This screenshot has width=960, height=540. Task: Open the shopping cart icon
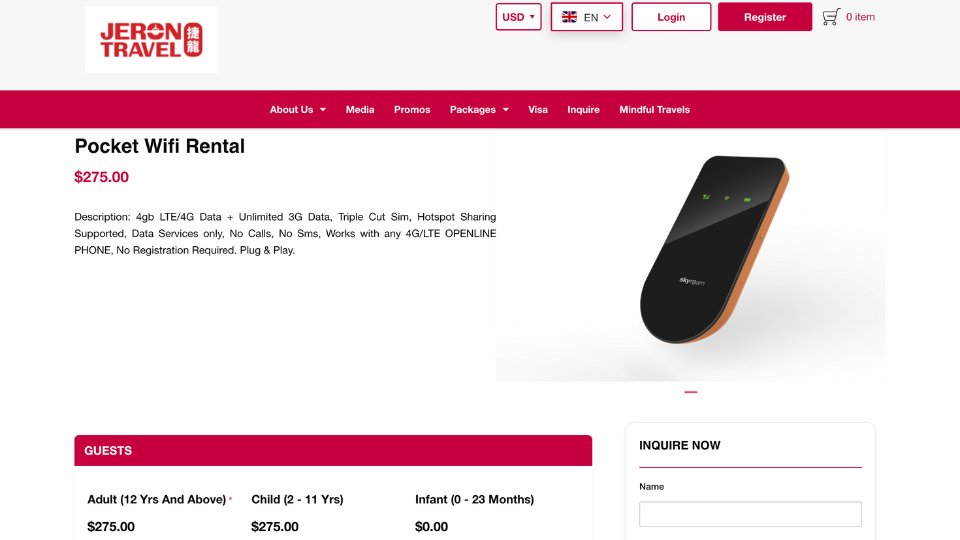click(x=831, y=17)
